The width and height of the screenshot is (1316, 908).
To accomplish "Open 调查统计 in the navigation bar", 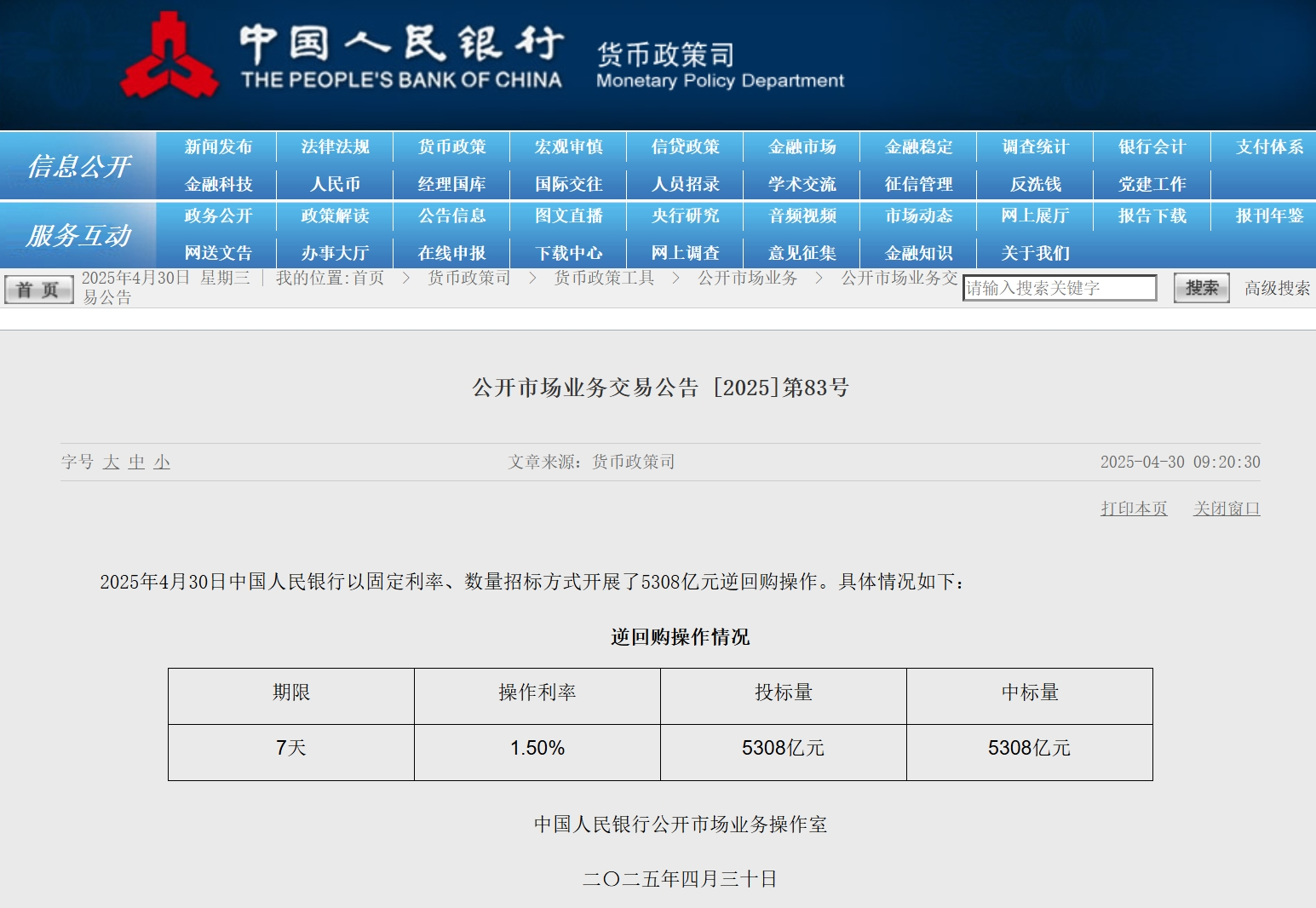I will (1035, 147).
